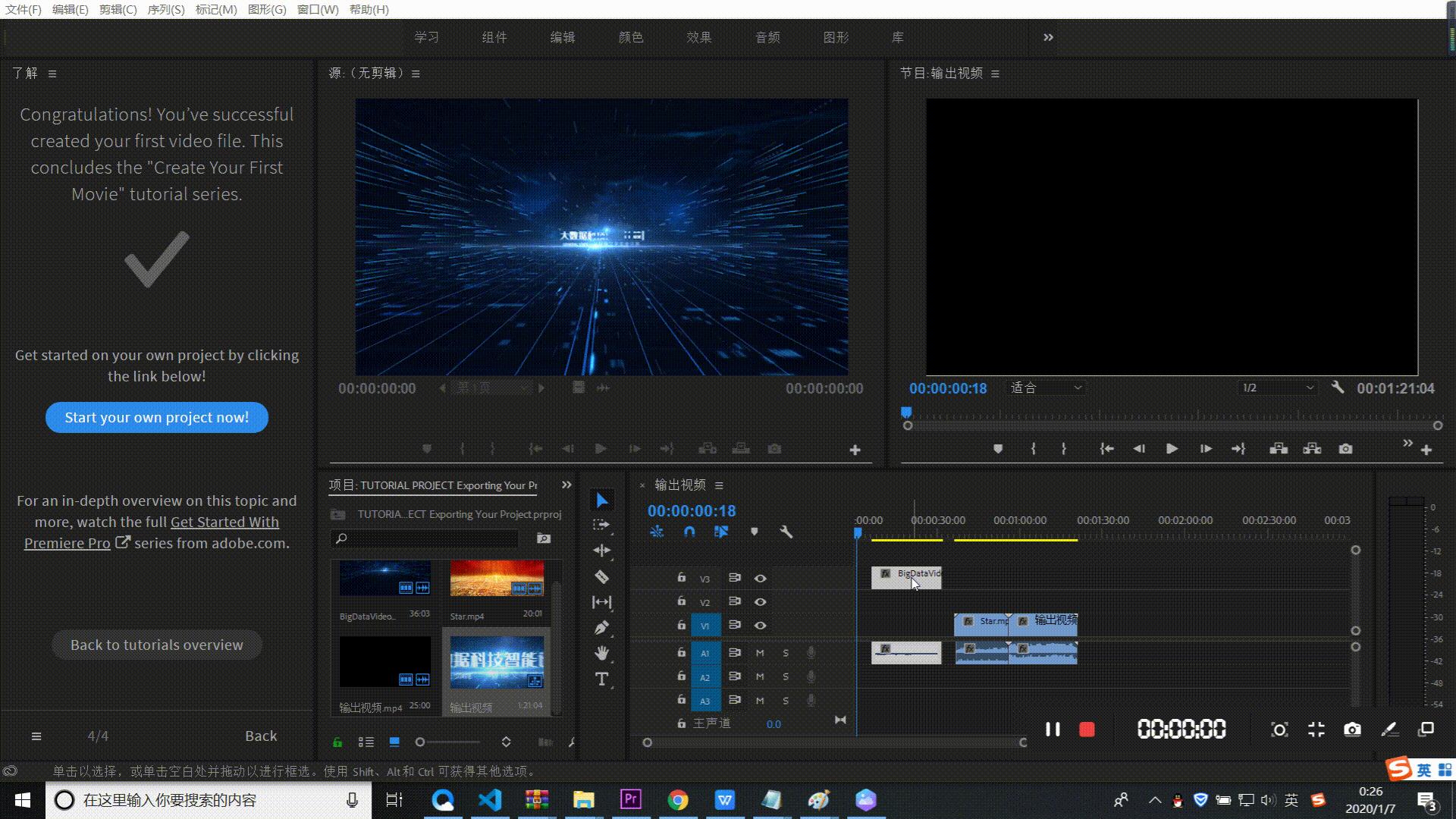Switch to 颜色 workspace
This screenshot has height=819, width=1456.
click(x=631, y=37)
